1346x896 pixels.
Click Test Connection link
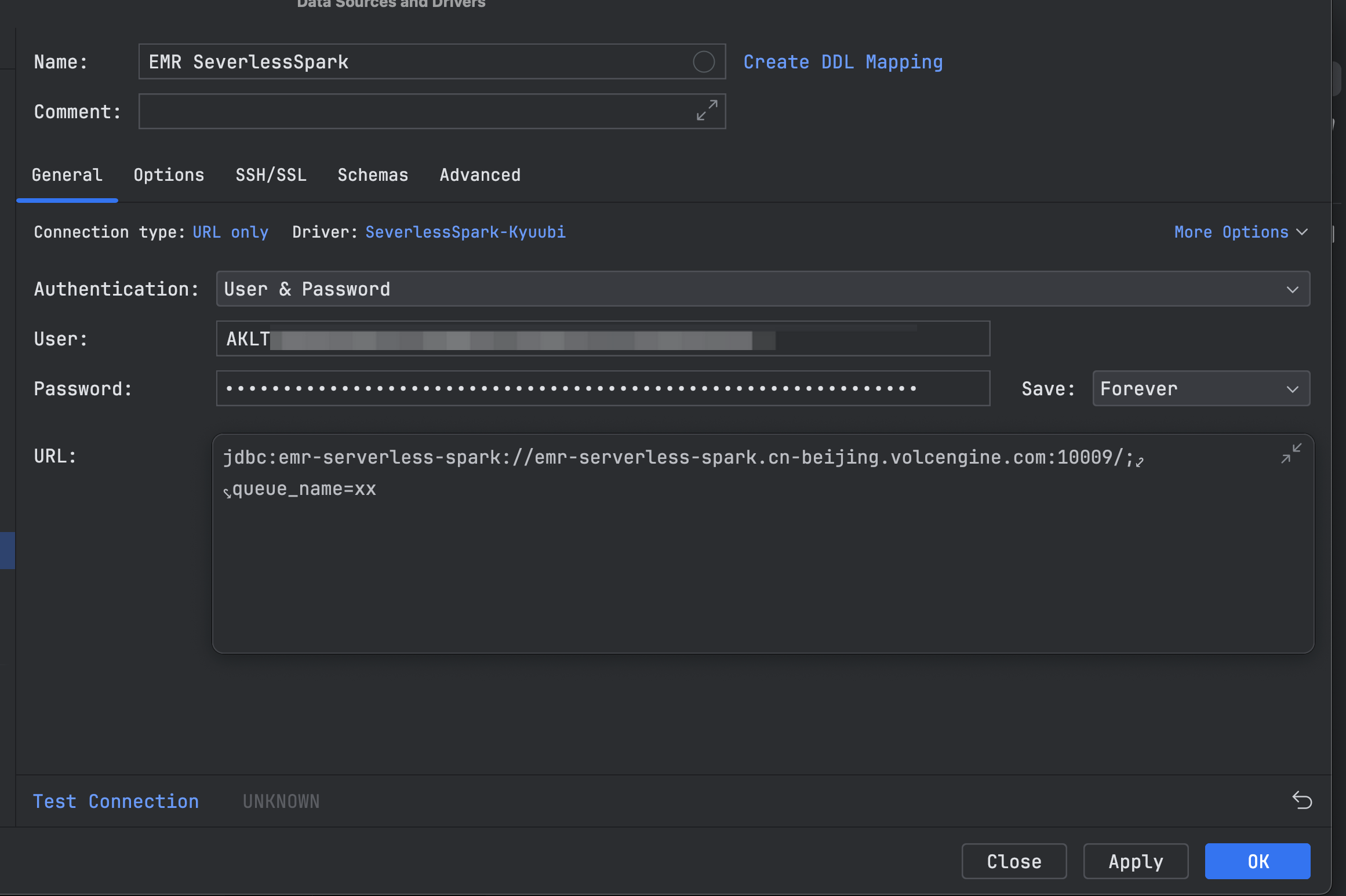115,801
